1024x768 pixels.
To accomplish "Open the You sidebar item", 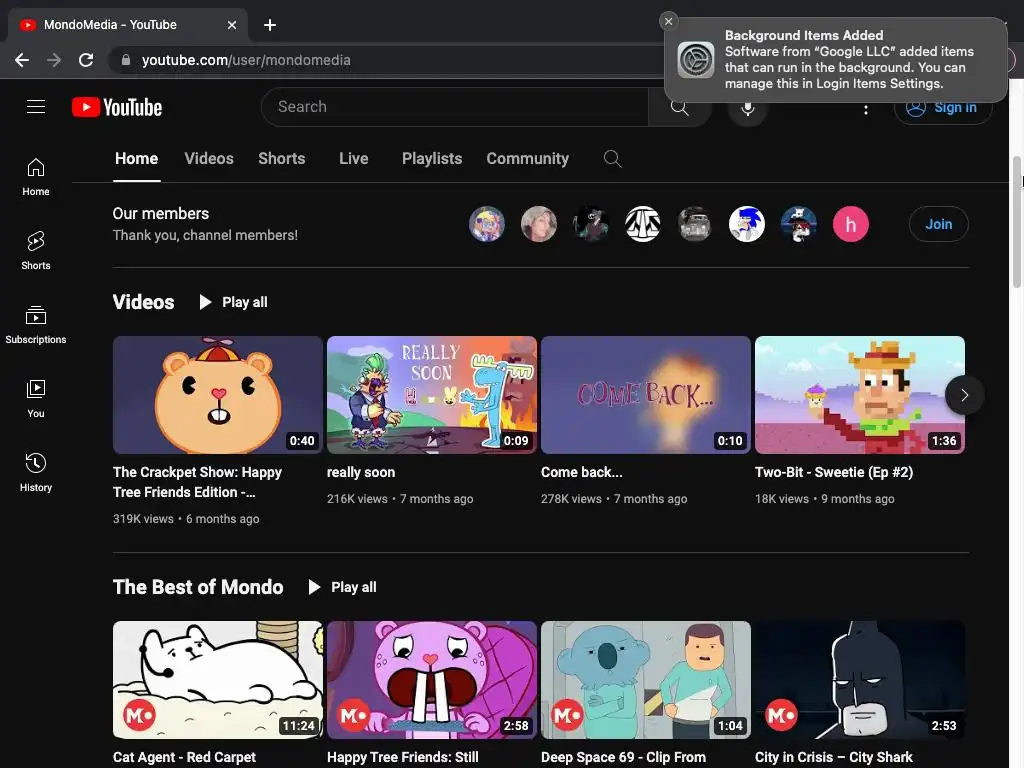I will pos(36,398).
